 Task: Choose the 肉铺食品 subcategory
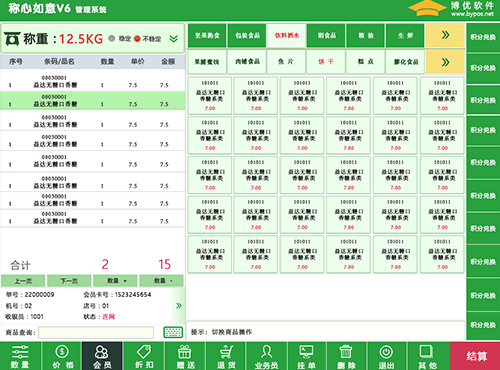click(x=247, y=62)
